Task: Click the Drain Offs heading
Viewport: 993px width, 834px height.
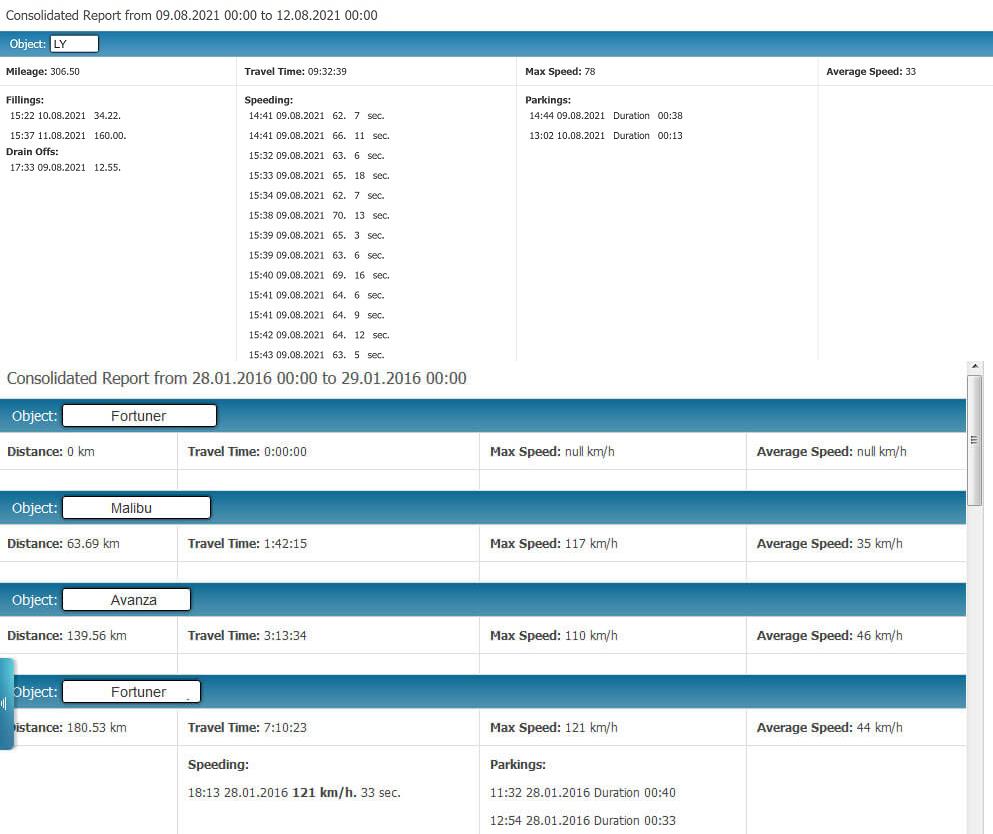Action: coord(32,151)
